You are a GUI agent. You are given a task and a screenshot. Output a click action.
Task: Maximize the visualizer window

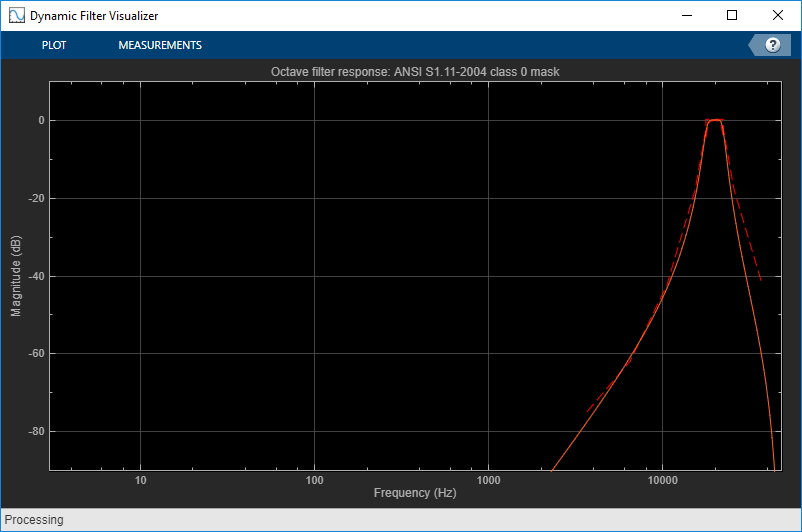pos(732,15)
